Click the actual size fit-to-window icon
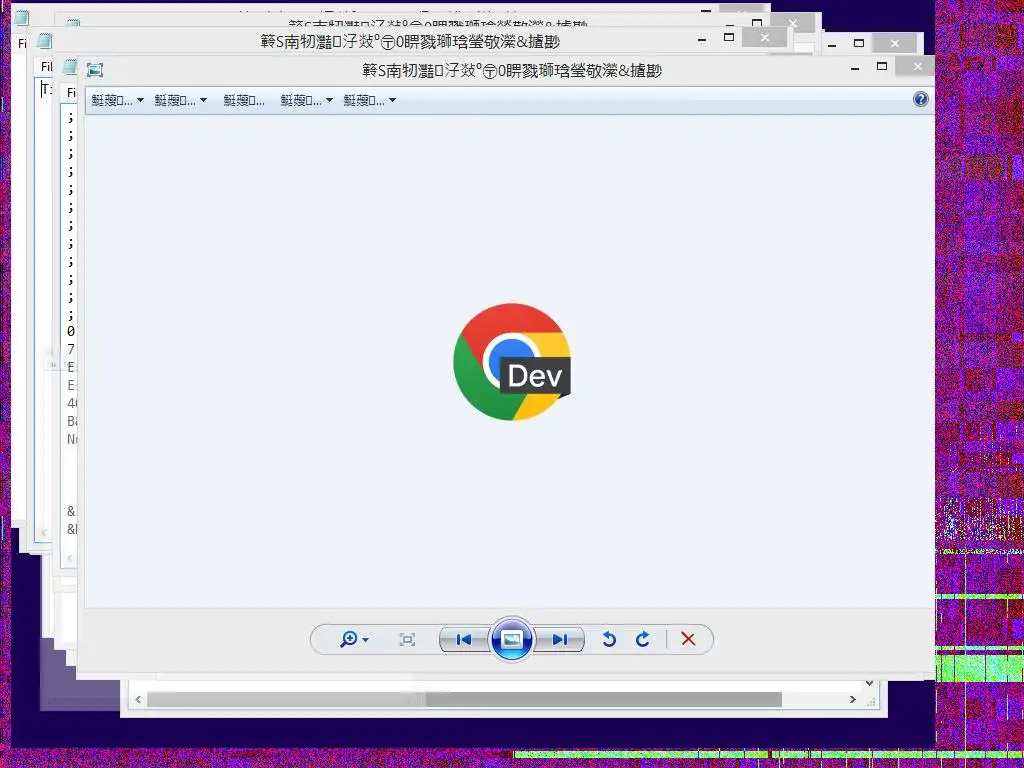The image size is (1024, 768). [407, 639]
